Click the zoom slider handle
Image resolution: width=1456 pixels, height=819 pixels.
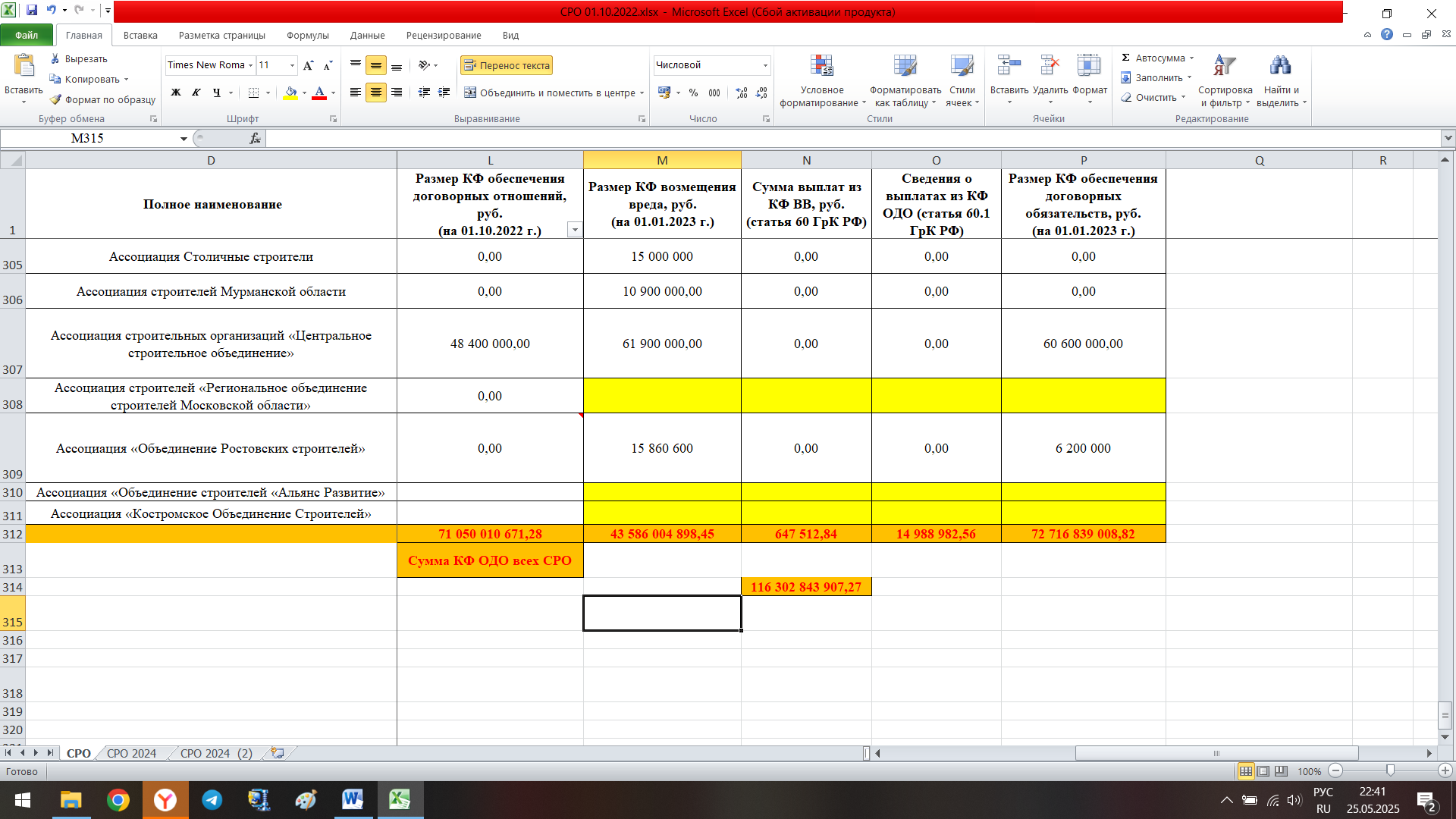[1390, 770]
